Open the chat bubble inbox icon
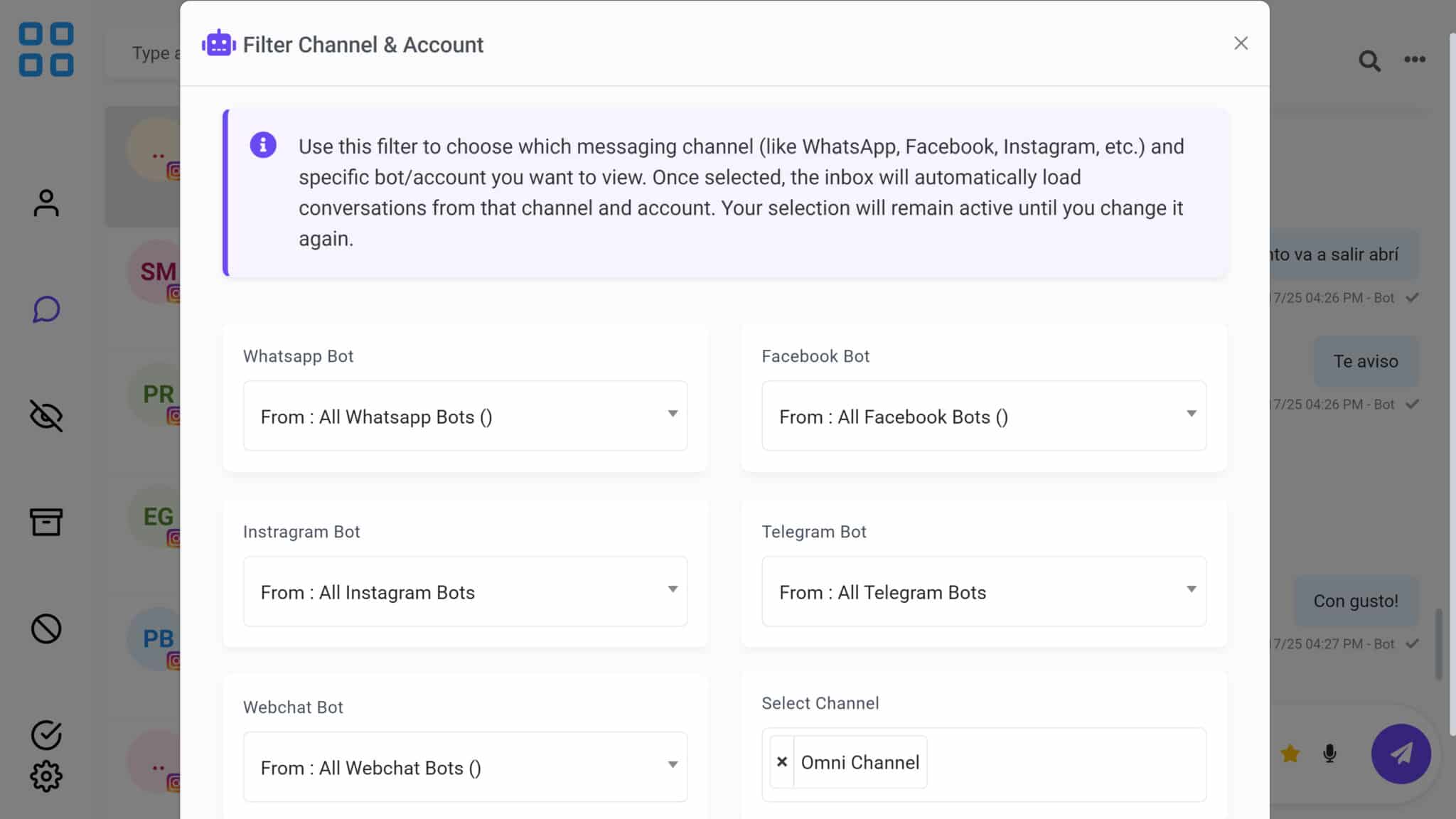Image resolution: width=1456 pixels, height=819 pixels. (x=46, y=309)
